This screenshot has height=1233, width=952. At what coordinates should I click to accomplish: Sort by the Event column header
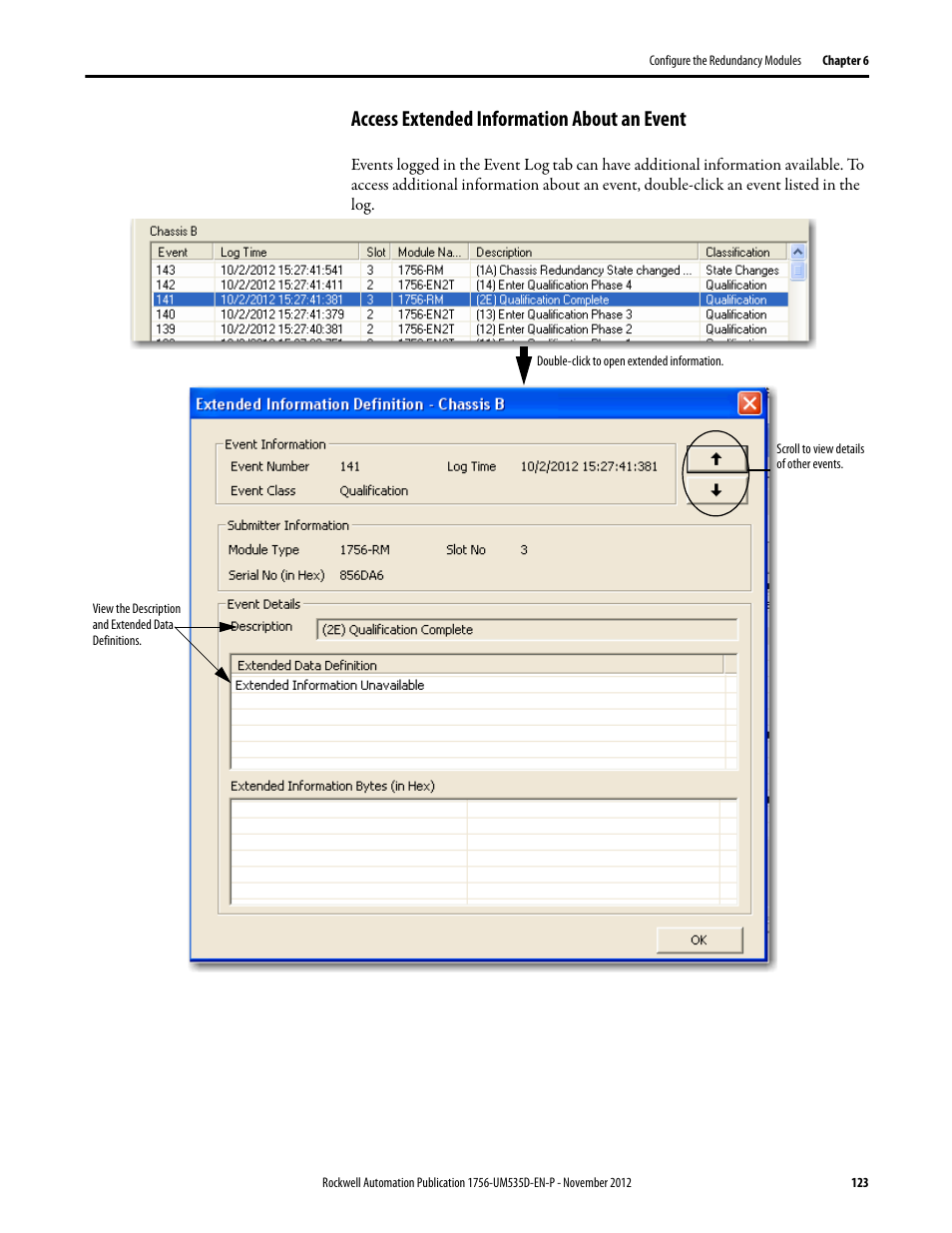(x=182, y=253)
